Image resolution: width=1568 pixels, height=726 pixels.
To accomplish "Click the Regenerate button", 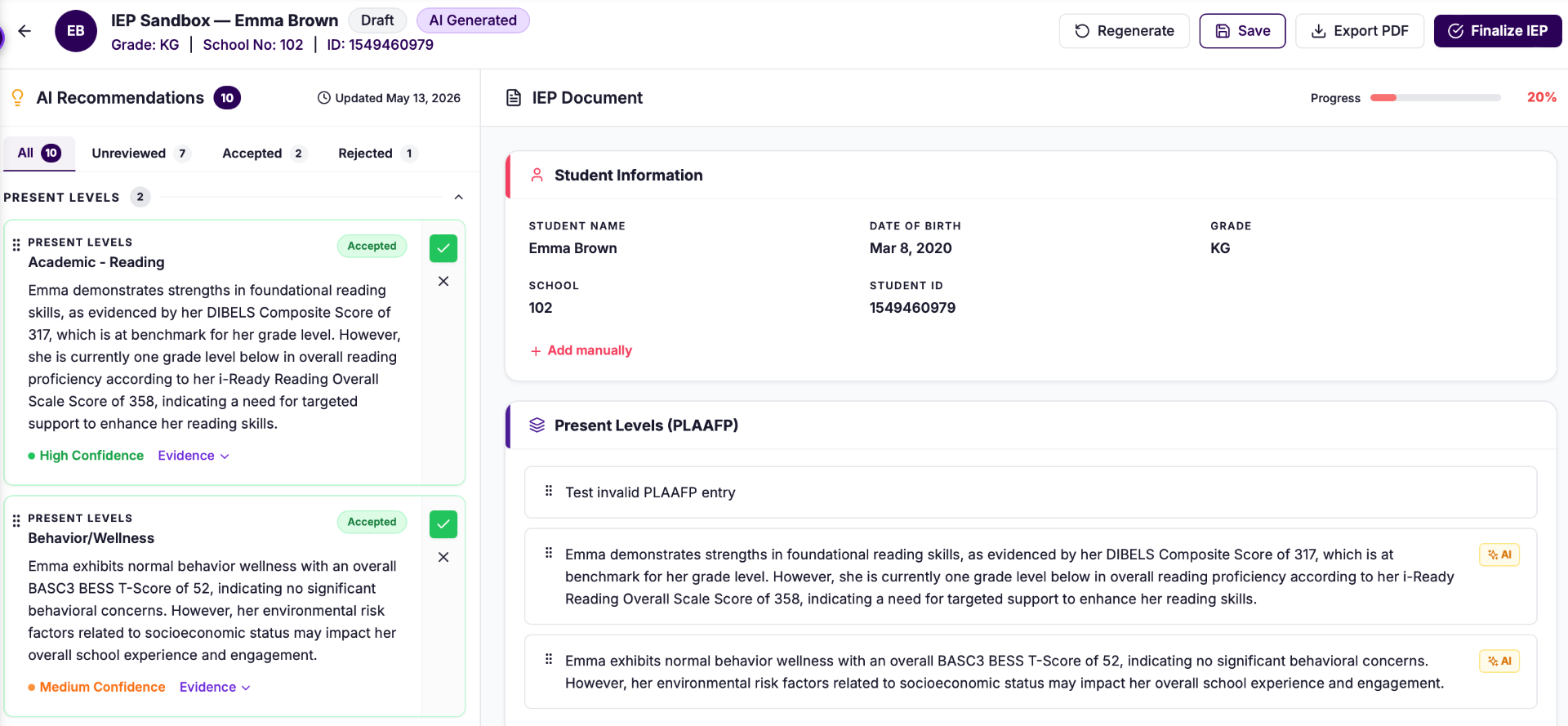I will tap(1125, 31).
